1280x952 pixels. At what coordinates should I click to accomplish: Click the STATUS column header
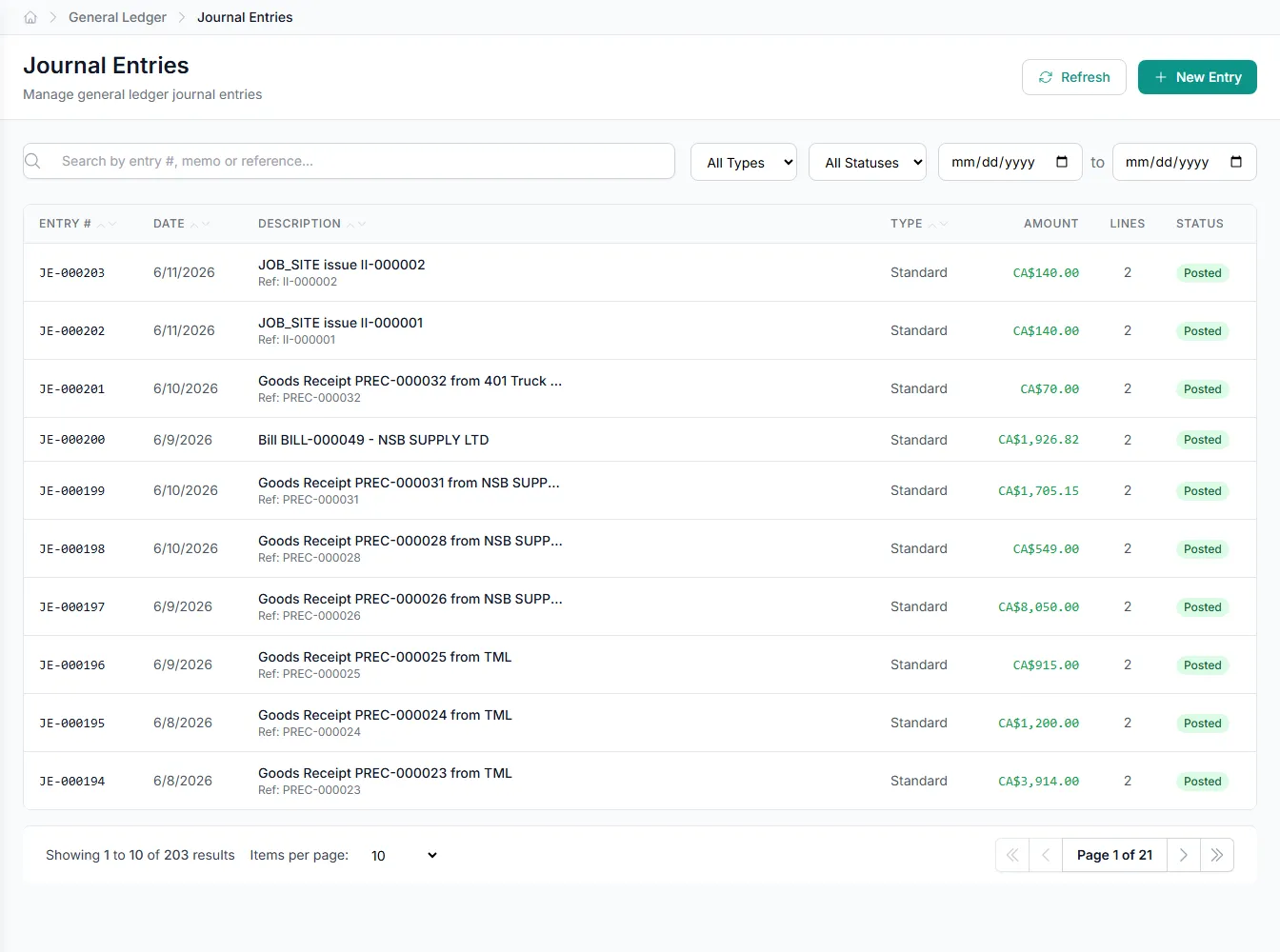pyautogui.click(x=1199, y=224)
